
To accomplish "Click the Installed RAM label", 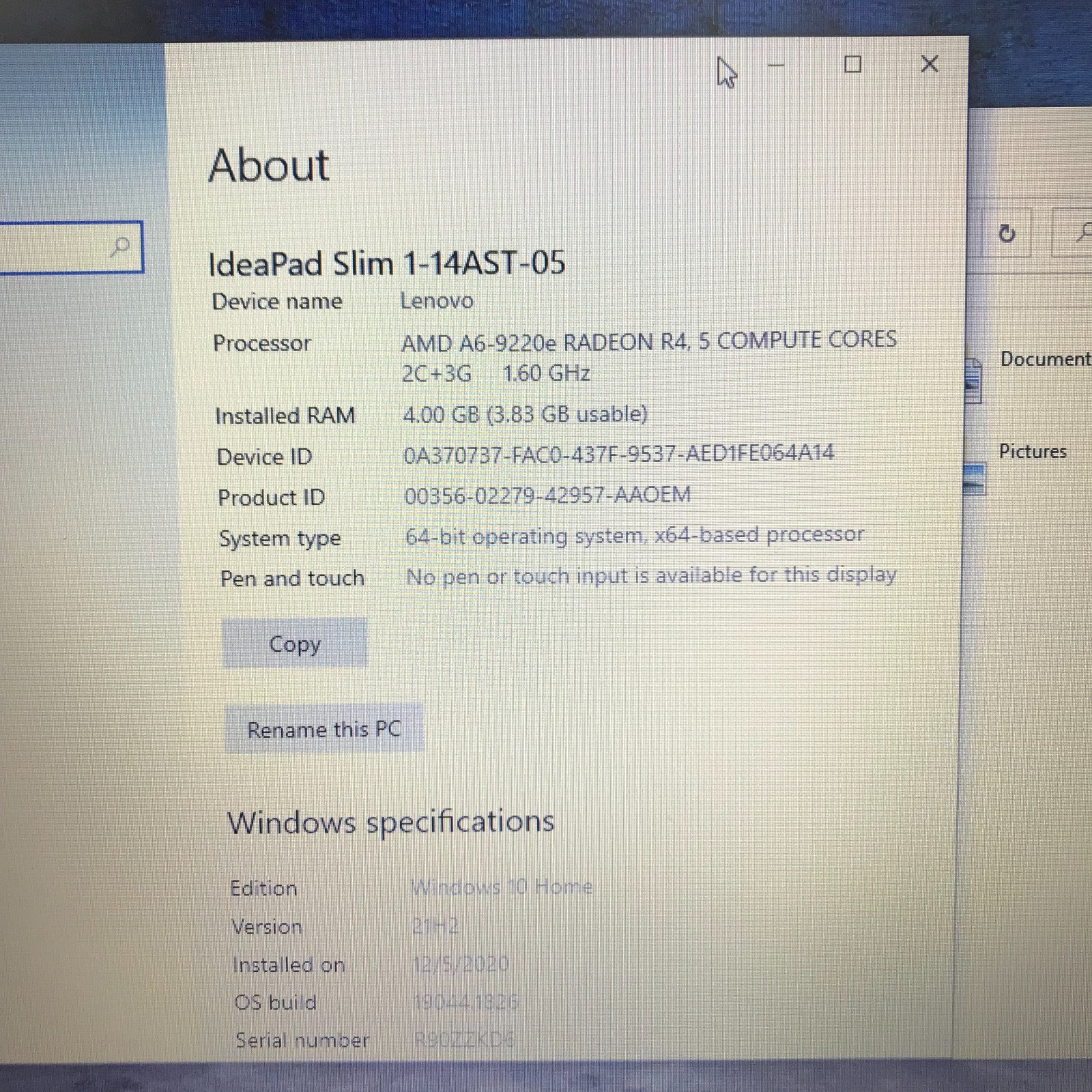I will 285,416.
